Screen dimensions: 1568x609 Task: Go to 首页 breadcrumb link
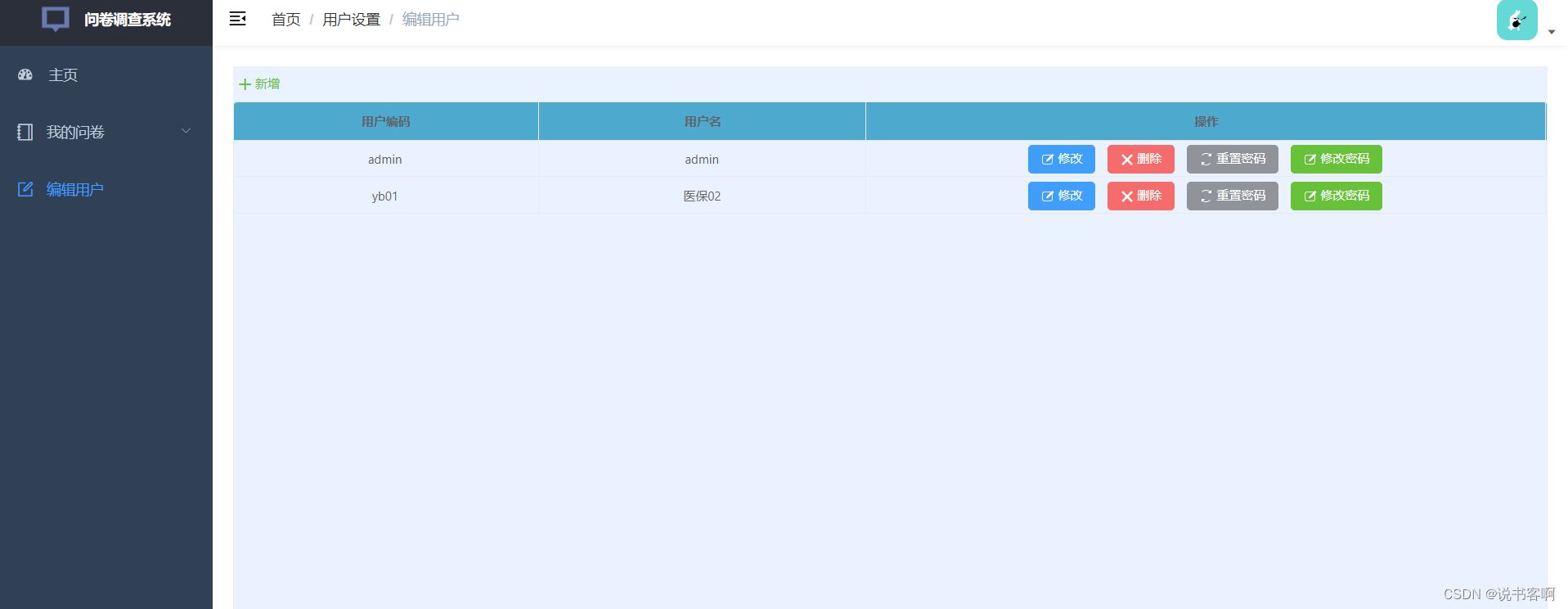(286, 19)
